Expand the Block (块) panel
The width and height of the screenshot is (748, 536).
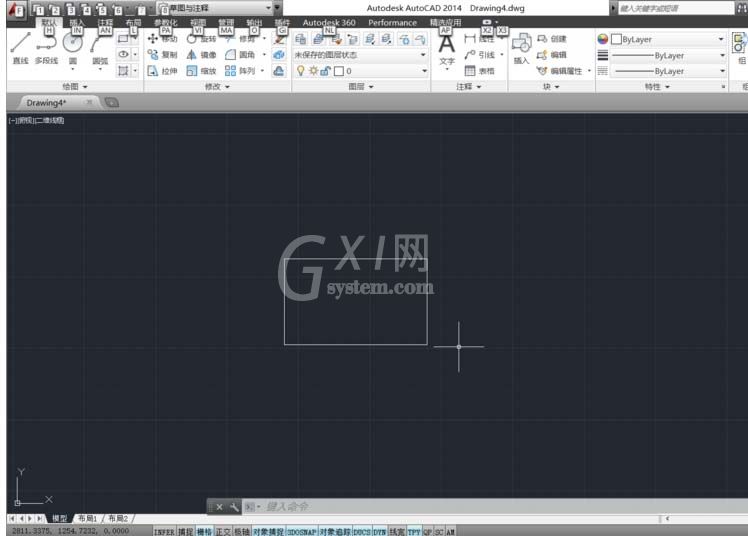click(x=551, y=86)
